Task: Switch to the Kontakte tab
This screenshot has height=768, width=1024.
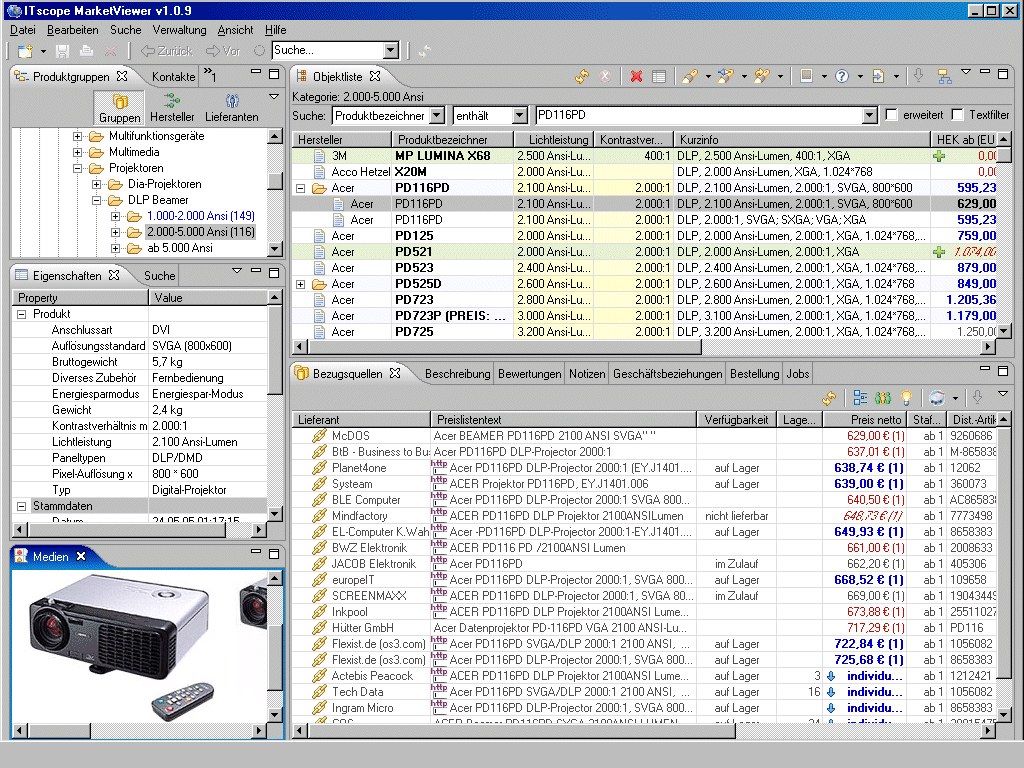Action: click(x=173, y=76)
